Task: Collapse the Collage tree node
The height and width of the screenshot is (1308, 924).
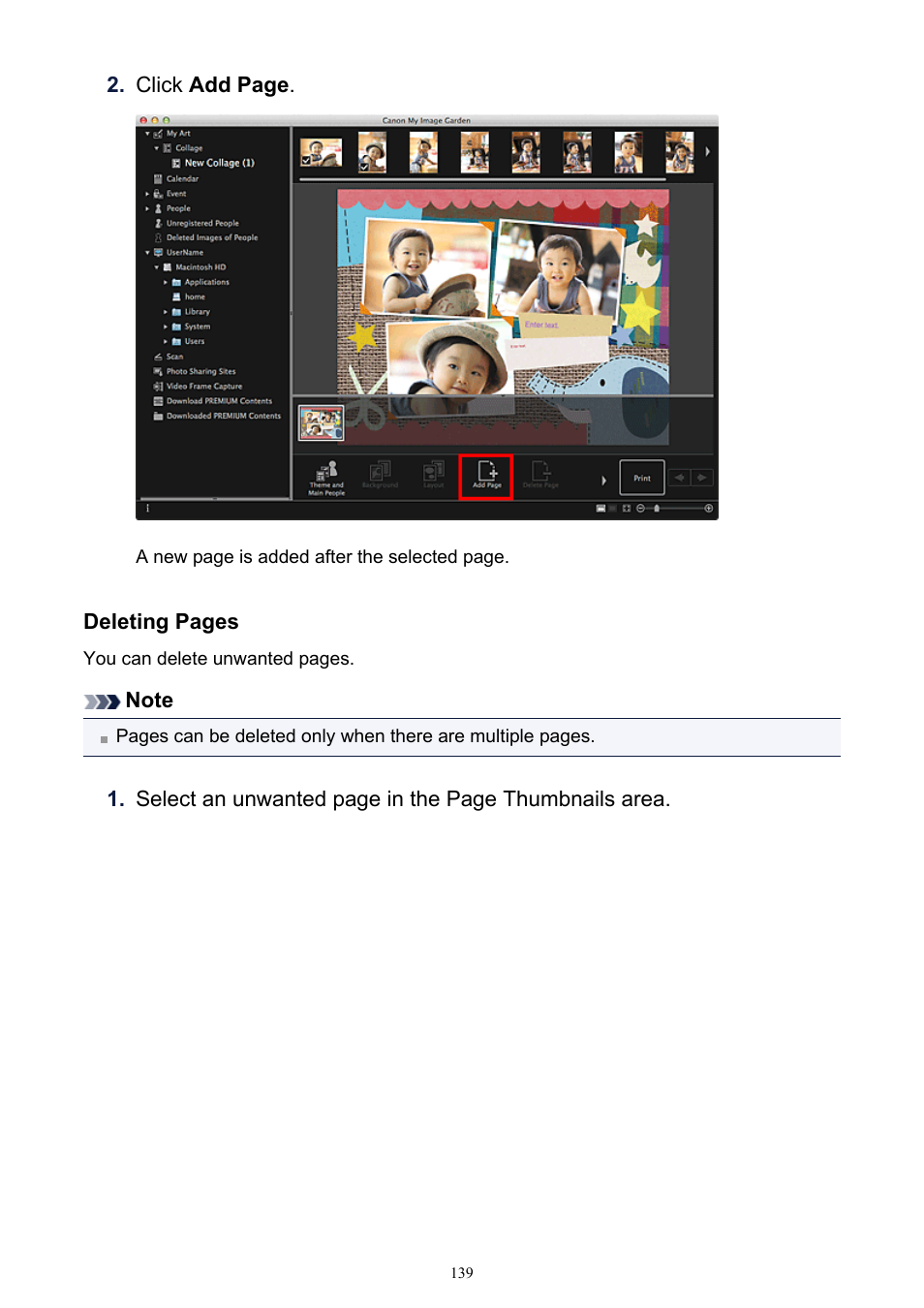Action: coord(156,148)
